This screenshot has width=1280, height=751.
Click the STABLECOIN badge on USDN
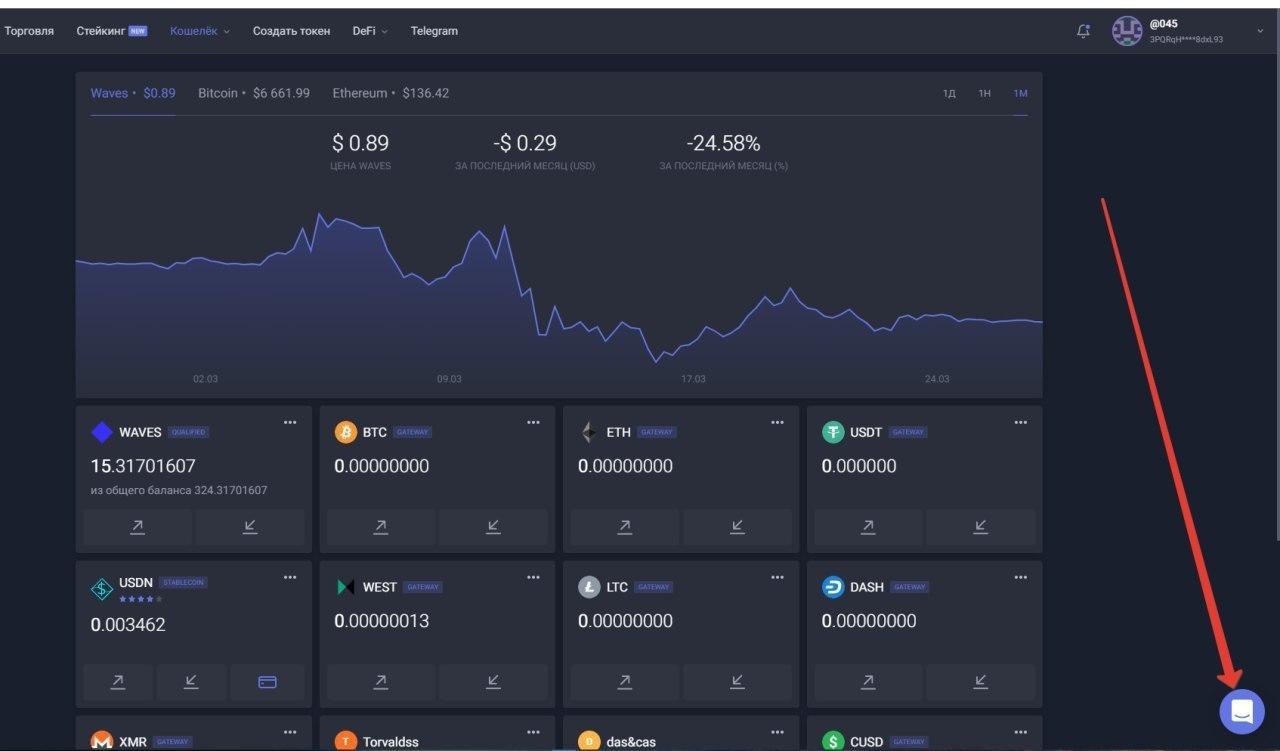tap(183, 582)
